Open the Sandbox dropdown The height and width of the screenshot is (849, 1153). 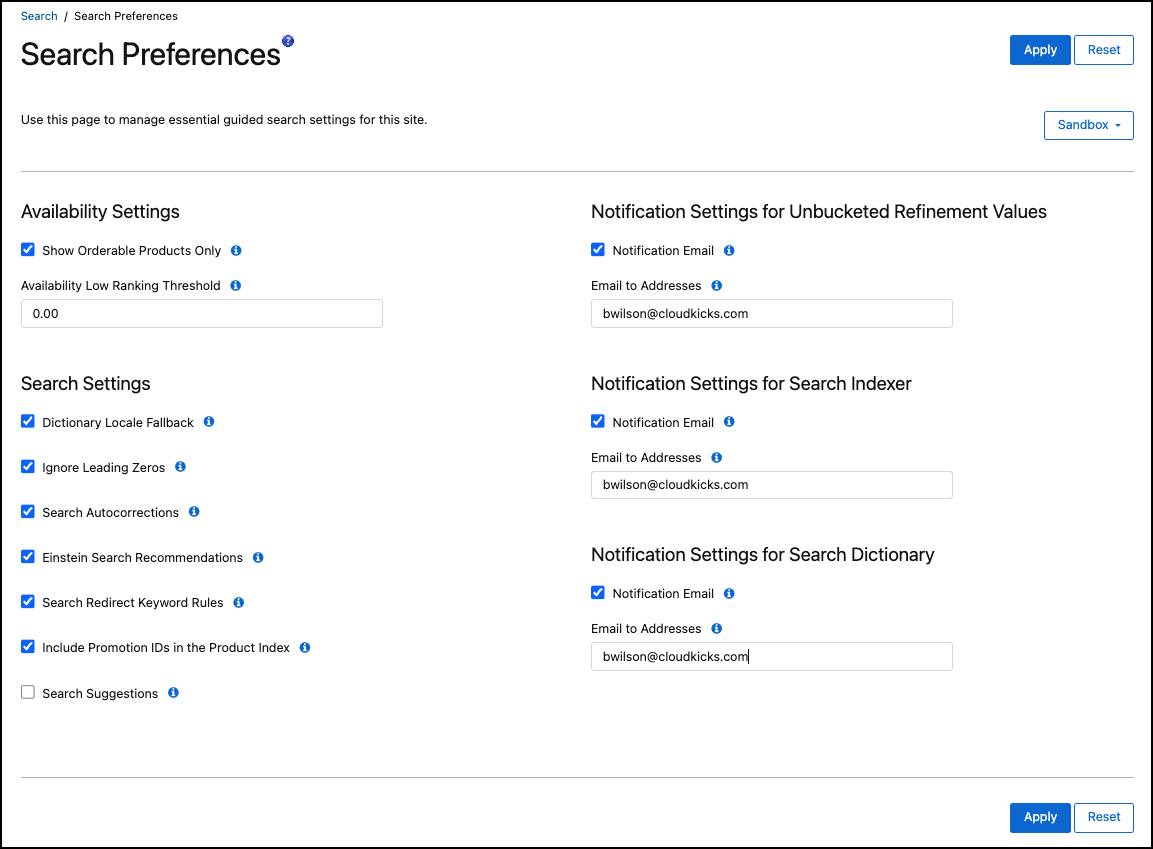(1088, 125)
